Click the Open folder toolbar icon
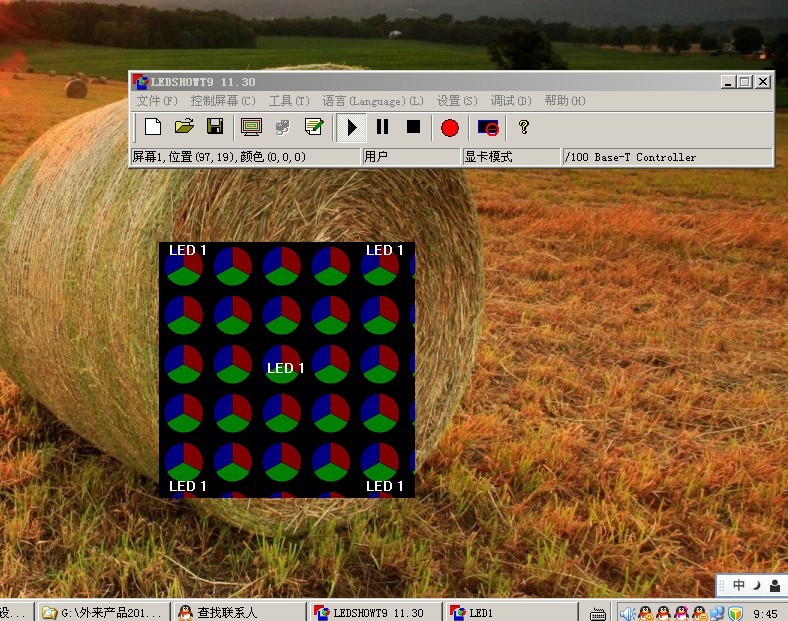 pyautogui.click(x=184, y=127)
